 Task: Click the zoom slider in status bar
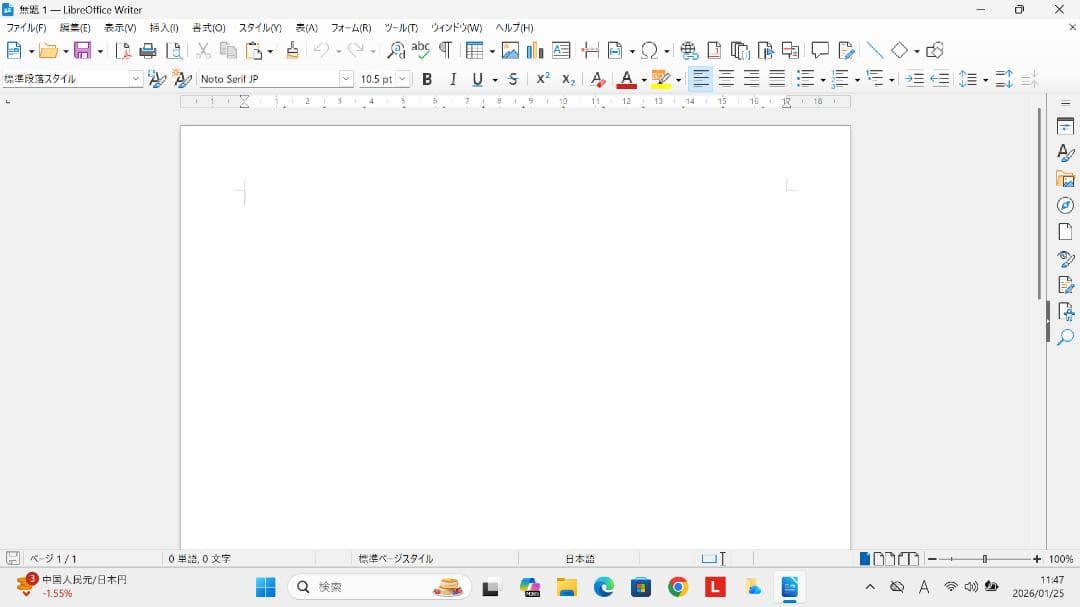[x=984, y=559]
